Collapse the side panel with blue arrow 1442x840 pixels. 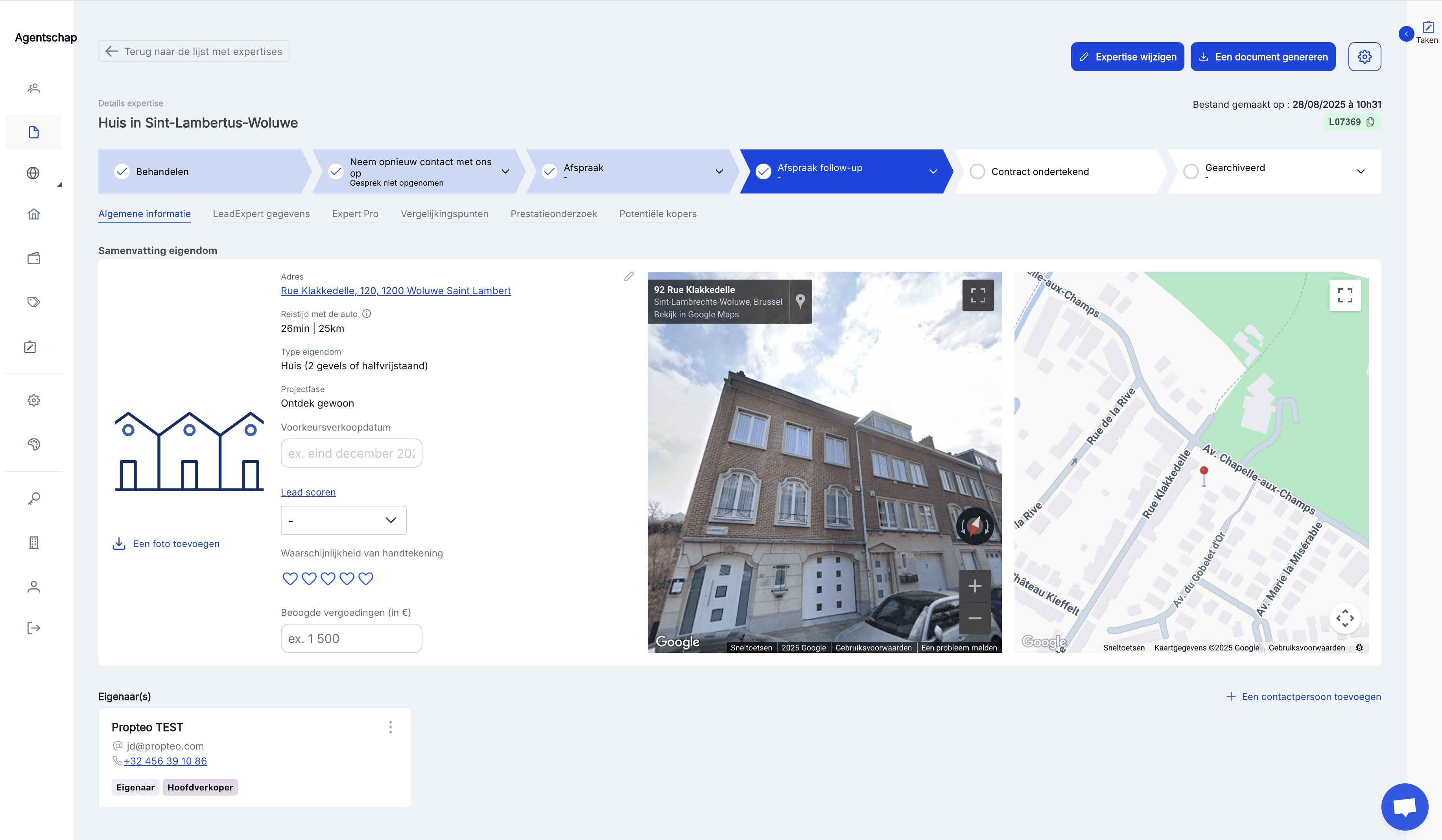tap(1406, 34)
